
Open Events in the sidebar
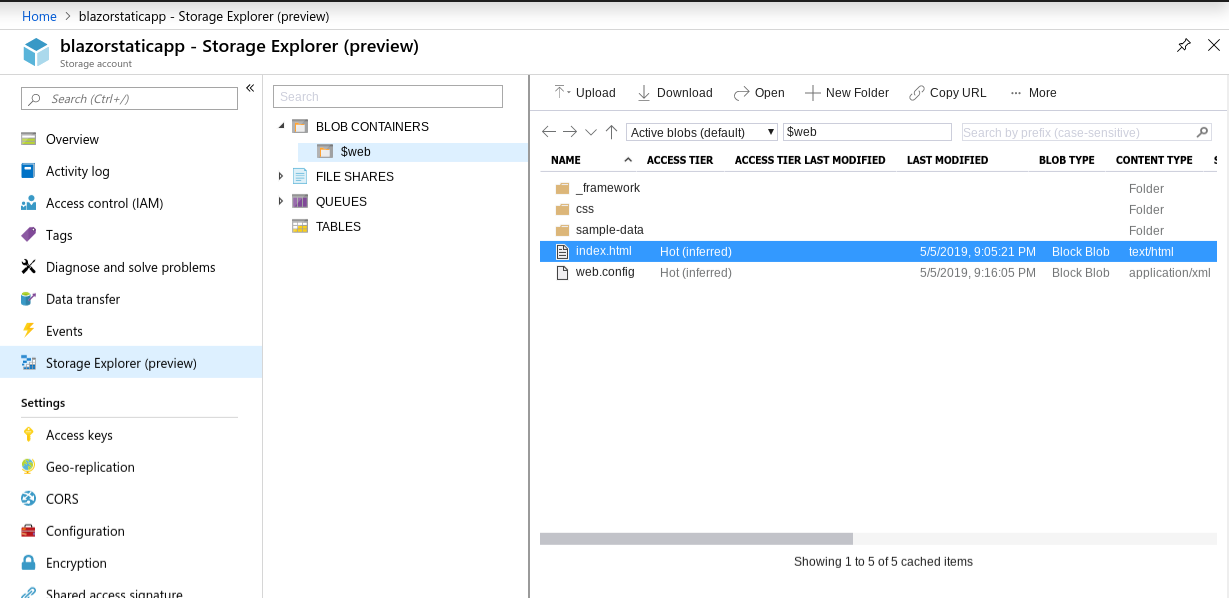tap(64, 331)
